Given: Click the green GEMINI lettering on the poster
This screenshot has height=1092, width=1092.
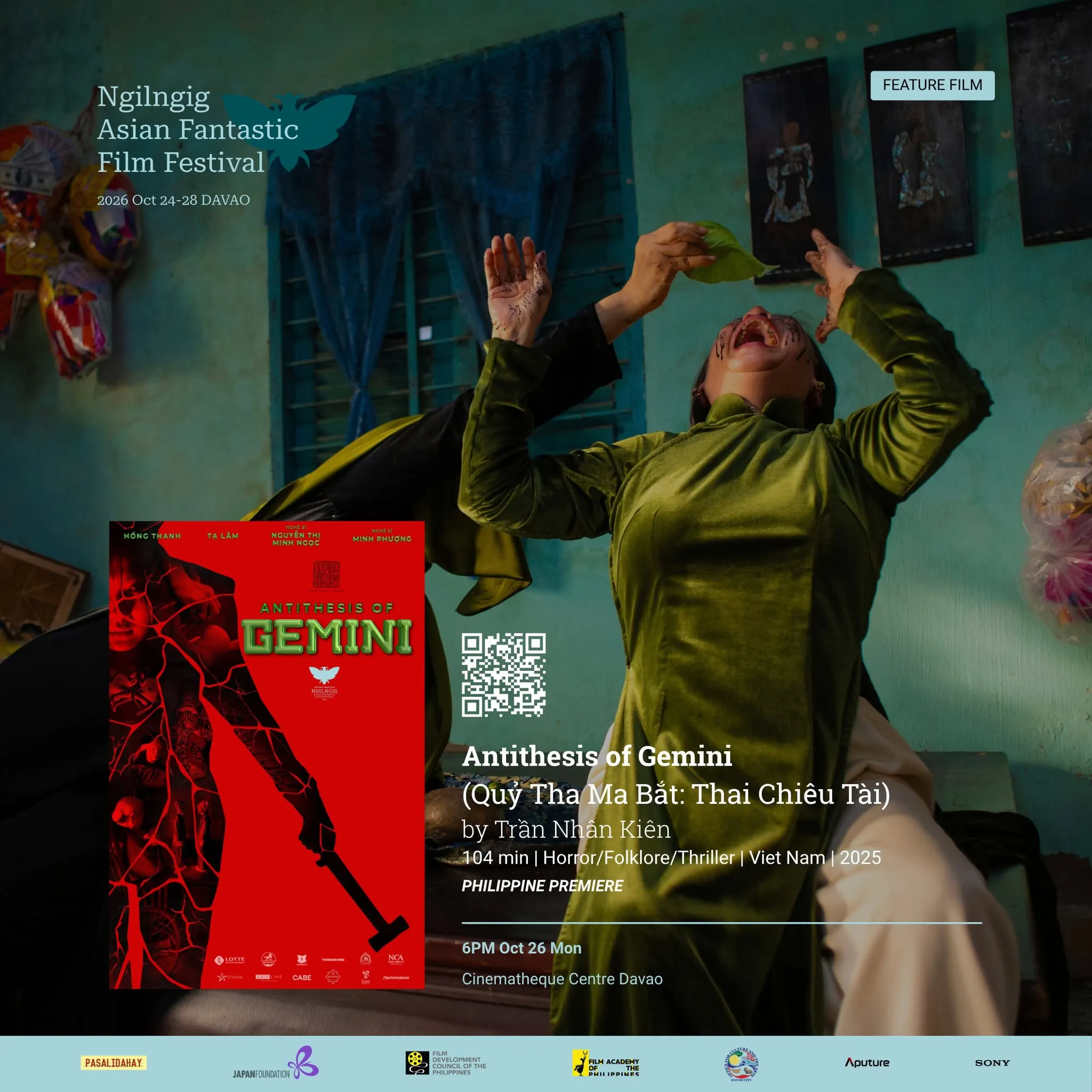Looking at the screenshot, I should 327,637.
